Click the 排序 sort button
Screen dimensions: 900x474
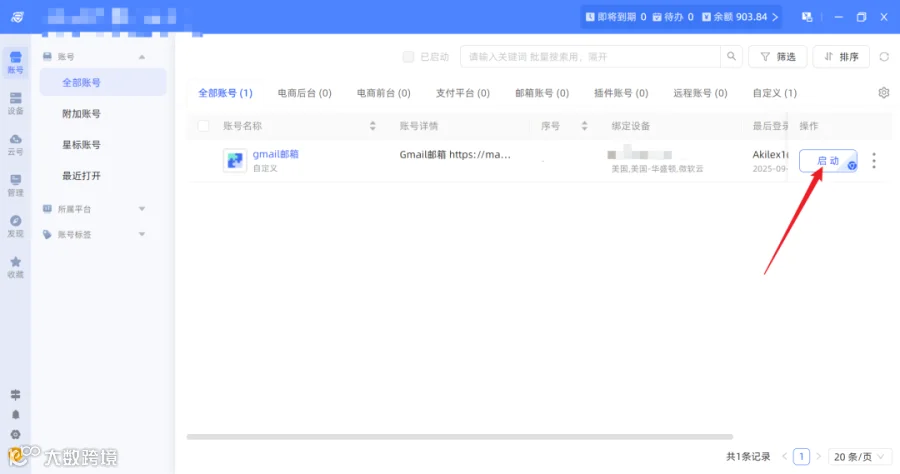tap(841, 57)
